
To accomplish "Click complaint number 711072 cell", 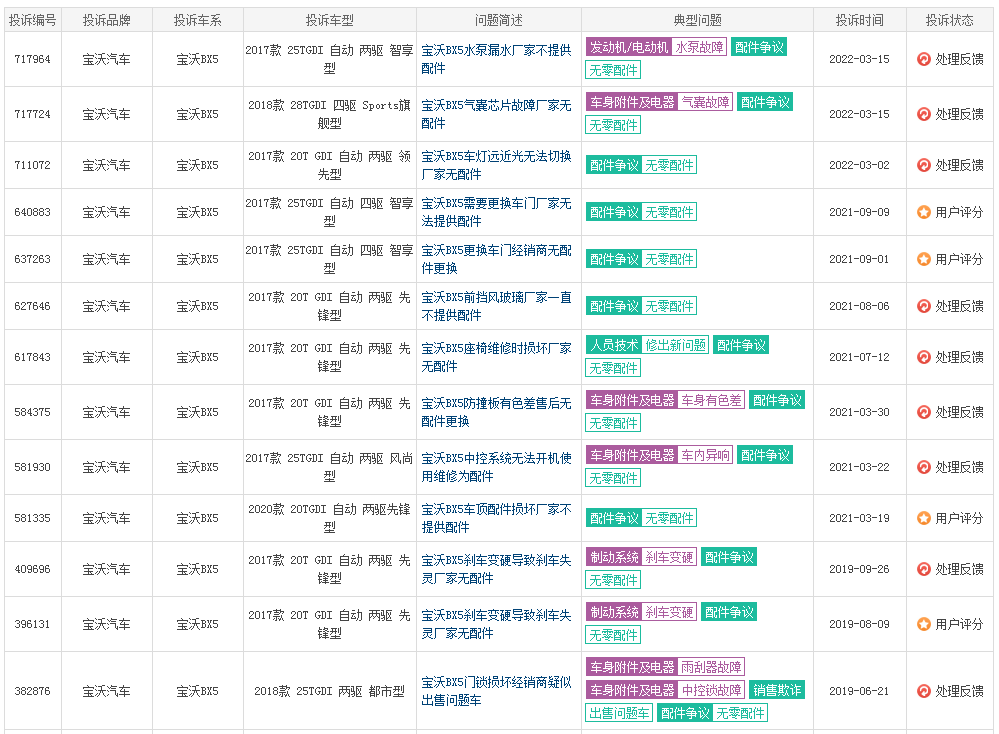I will pyautogui.click(x=32, y=165).
